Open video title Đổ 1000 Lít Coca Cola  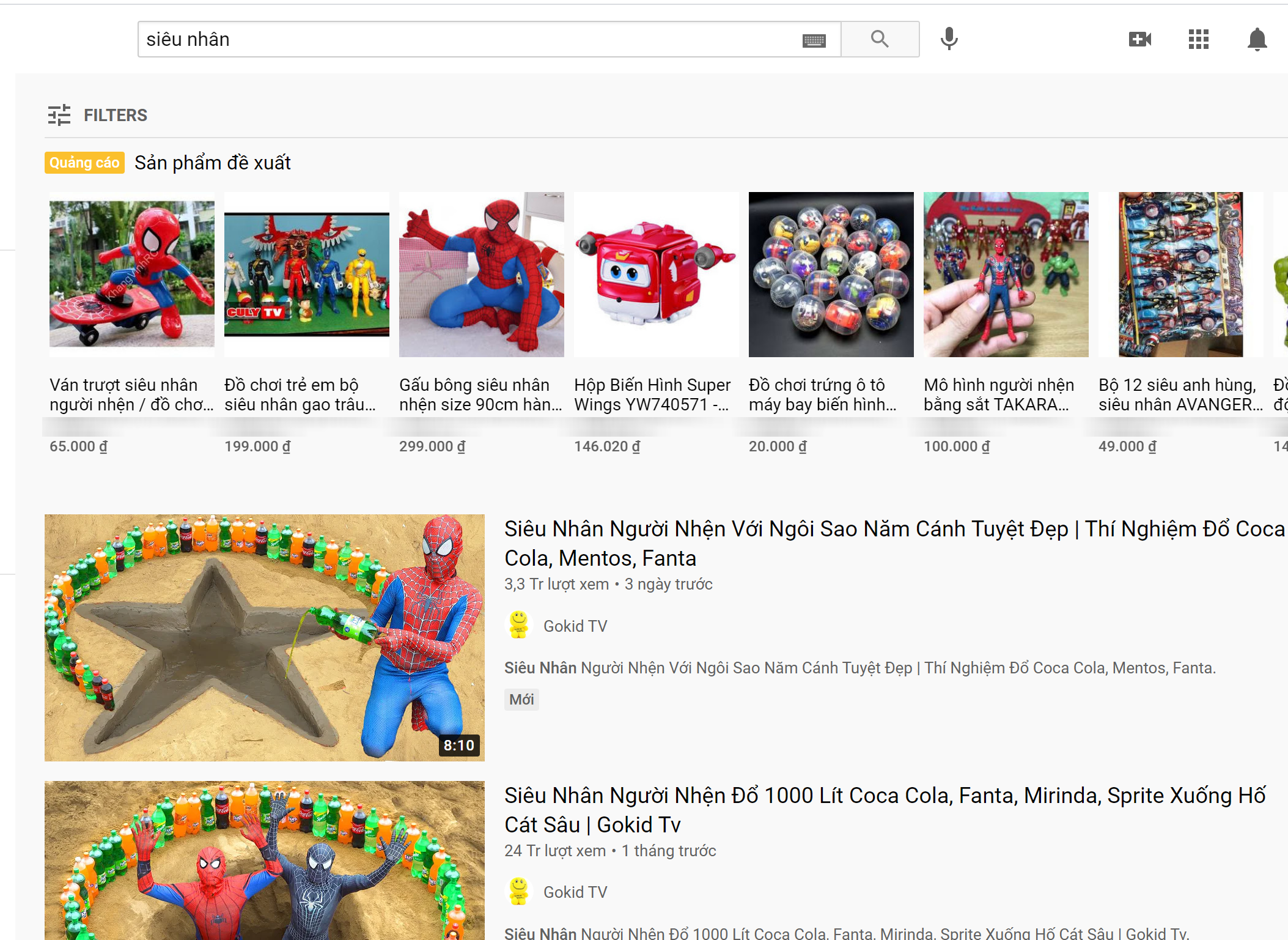(885, 810)
